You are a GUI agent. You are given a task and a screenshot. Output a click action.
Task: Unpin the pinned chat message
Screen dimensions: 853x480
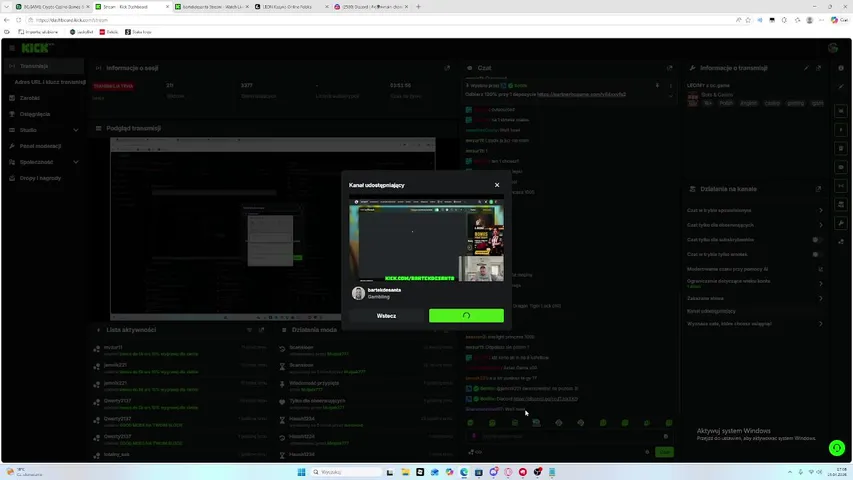coord(657,85)
